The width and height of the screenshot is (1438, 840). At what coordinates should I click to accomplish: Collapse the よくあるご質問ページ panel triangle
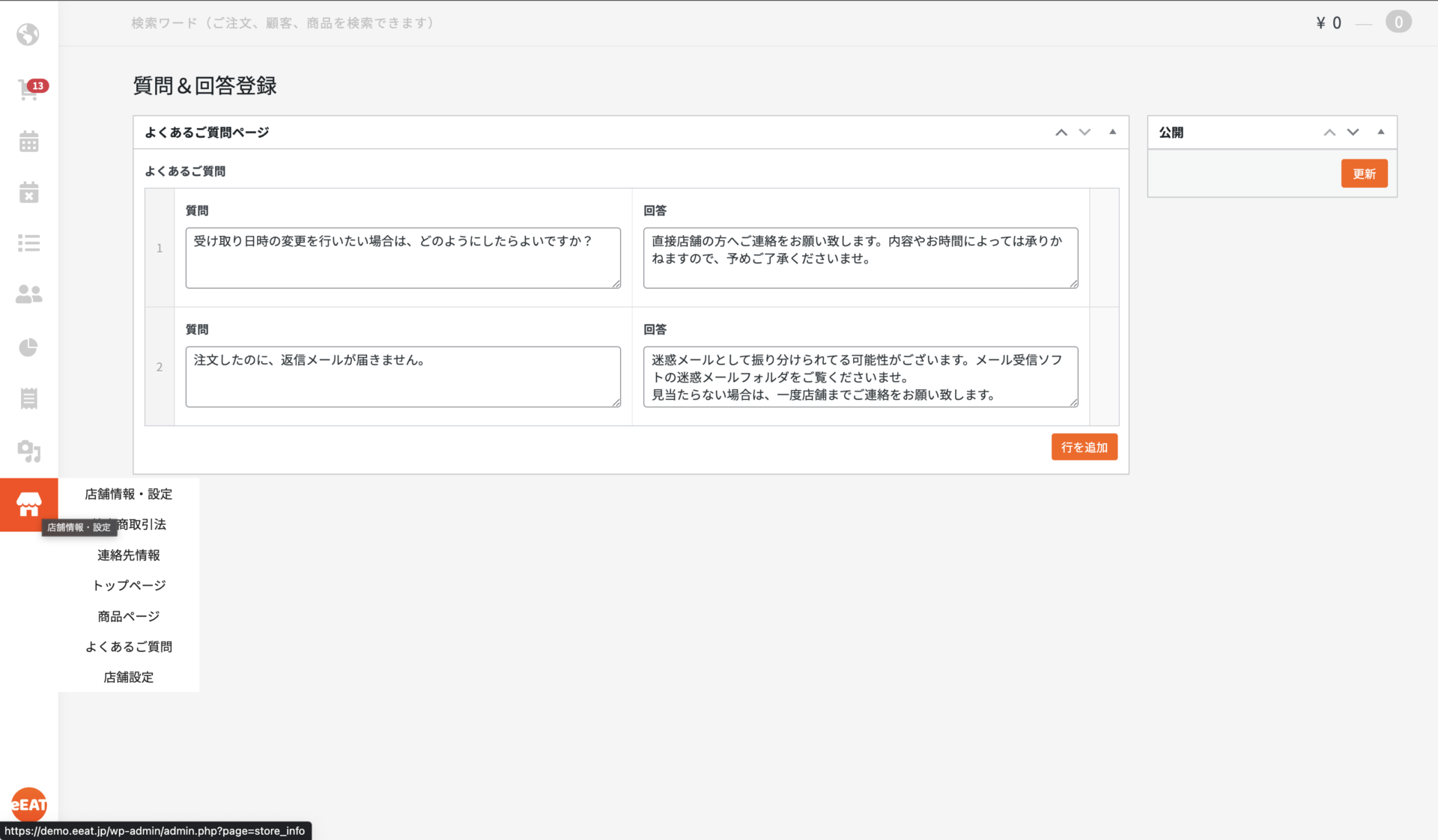click(1112, 132)
